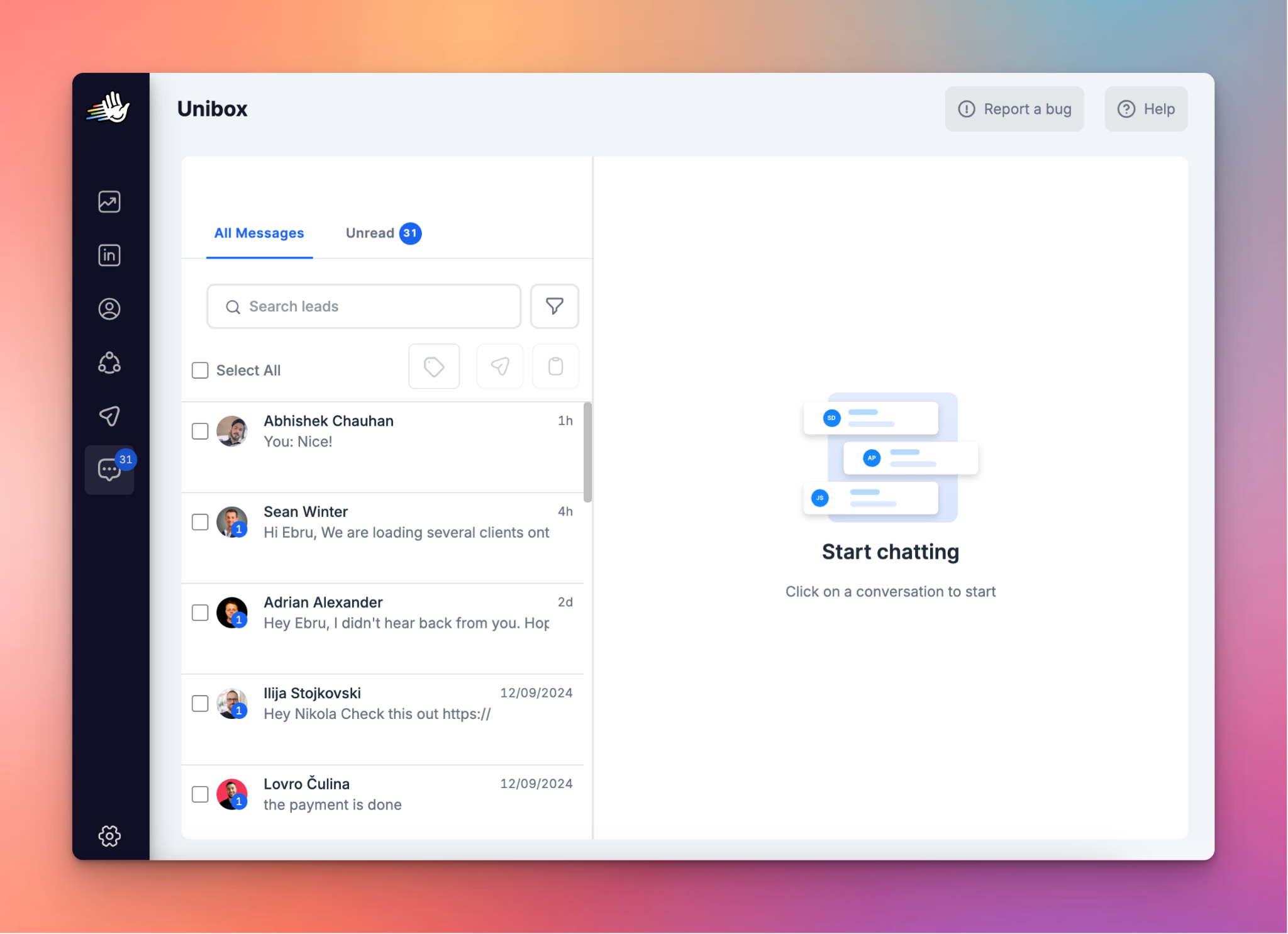Click the Report a bug button
1288x934 pixels.
(1014, 109)
